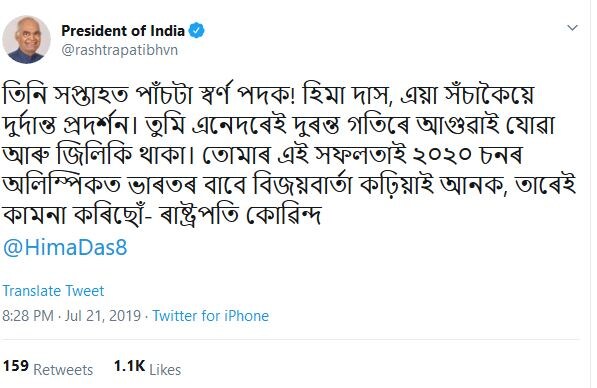
Task: Click the first line of the tweet text
Action: tap(269, 94)
